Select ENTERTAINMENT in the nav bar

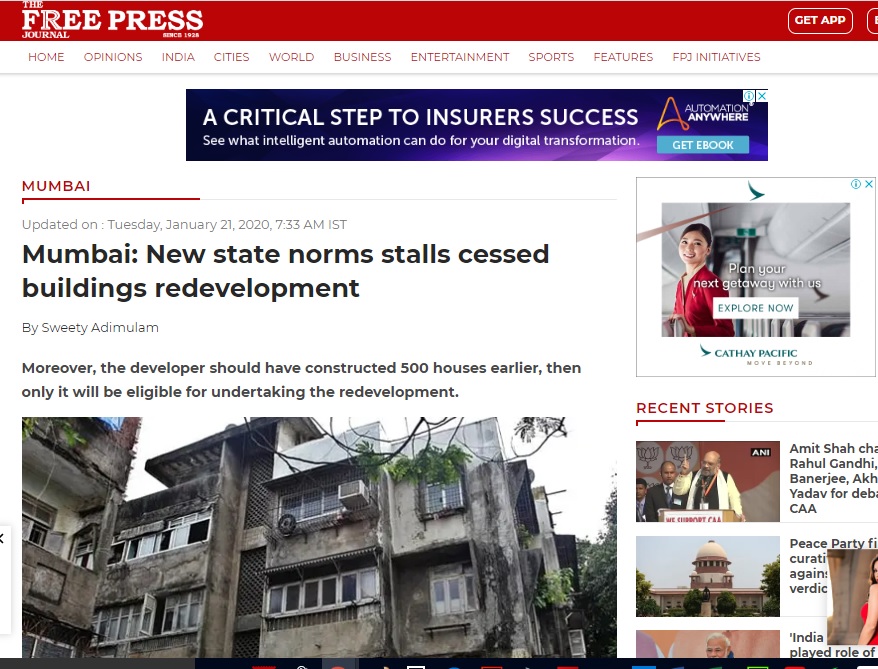pos(460,57)
